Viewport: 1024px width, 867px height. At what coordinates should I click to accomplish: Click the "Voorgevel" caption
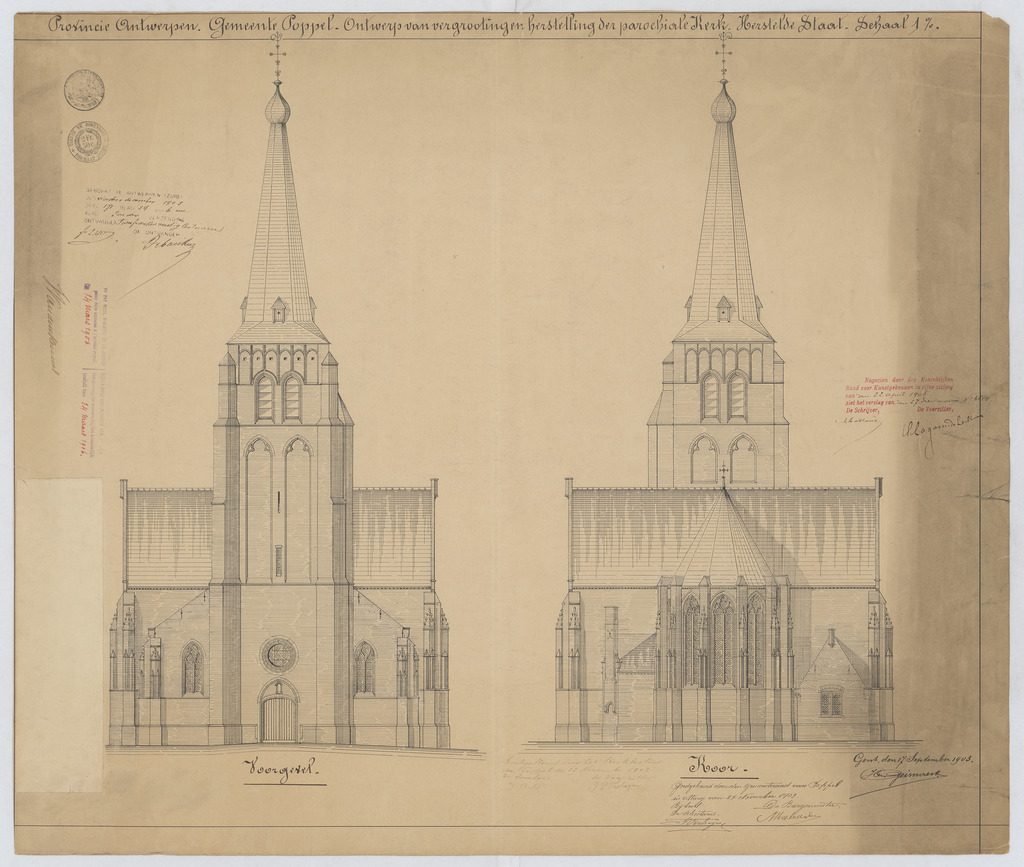click(283, 769)
